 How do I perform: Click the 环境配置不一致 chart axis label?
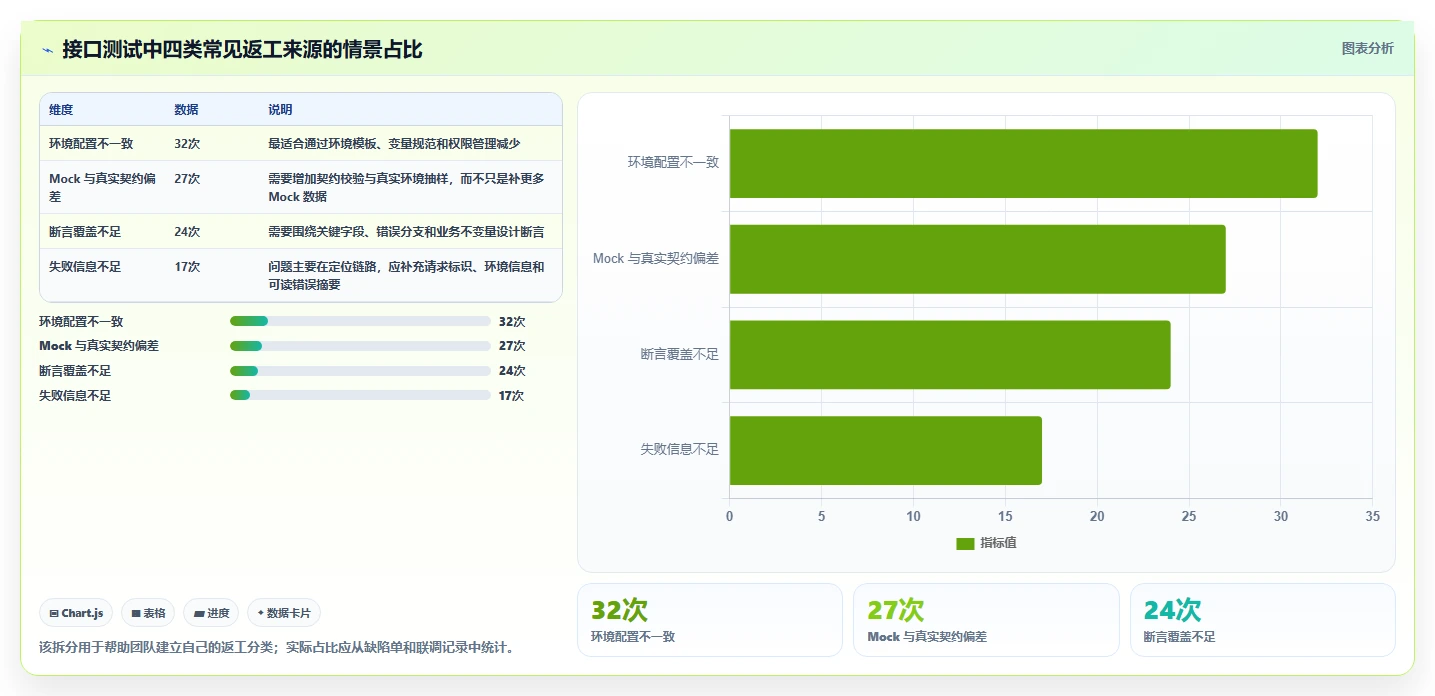click(673, 163)
